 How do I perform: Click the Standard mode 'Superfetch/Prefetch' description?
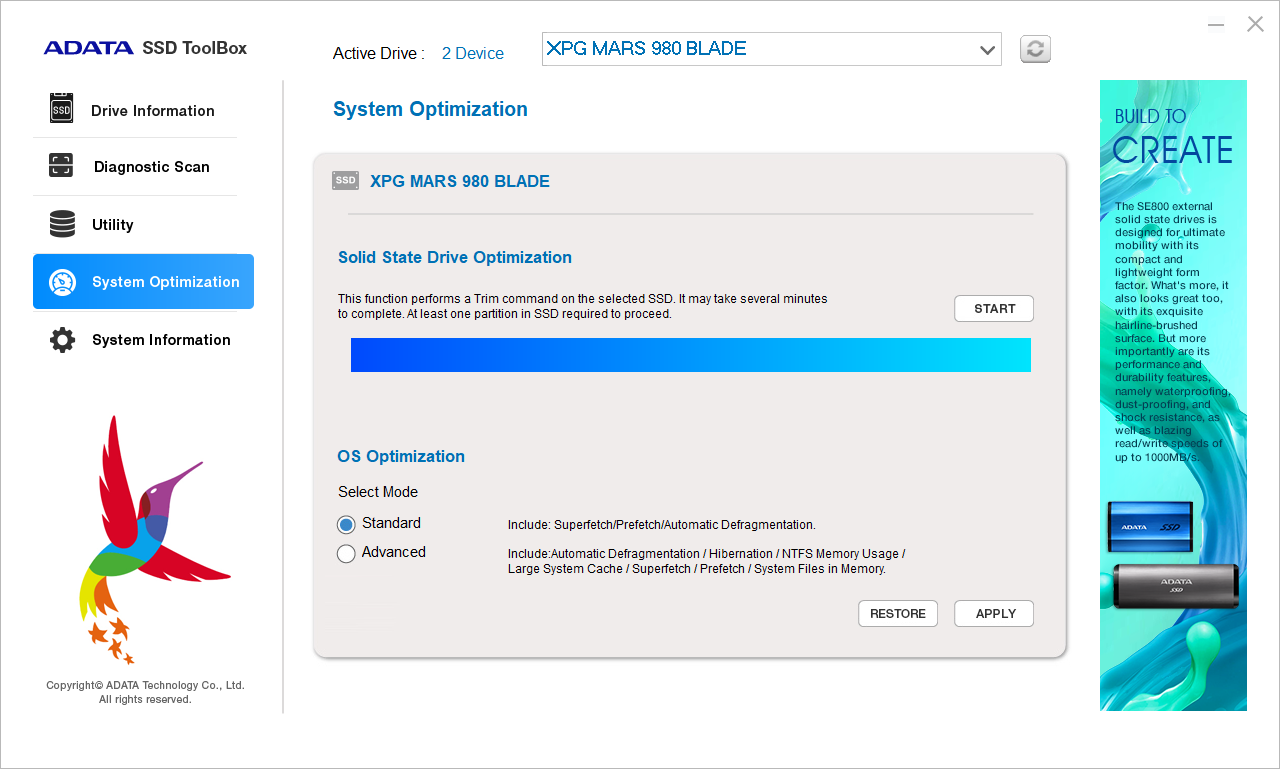pos(662,525)
